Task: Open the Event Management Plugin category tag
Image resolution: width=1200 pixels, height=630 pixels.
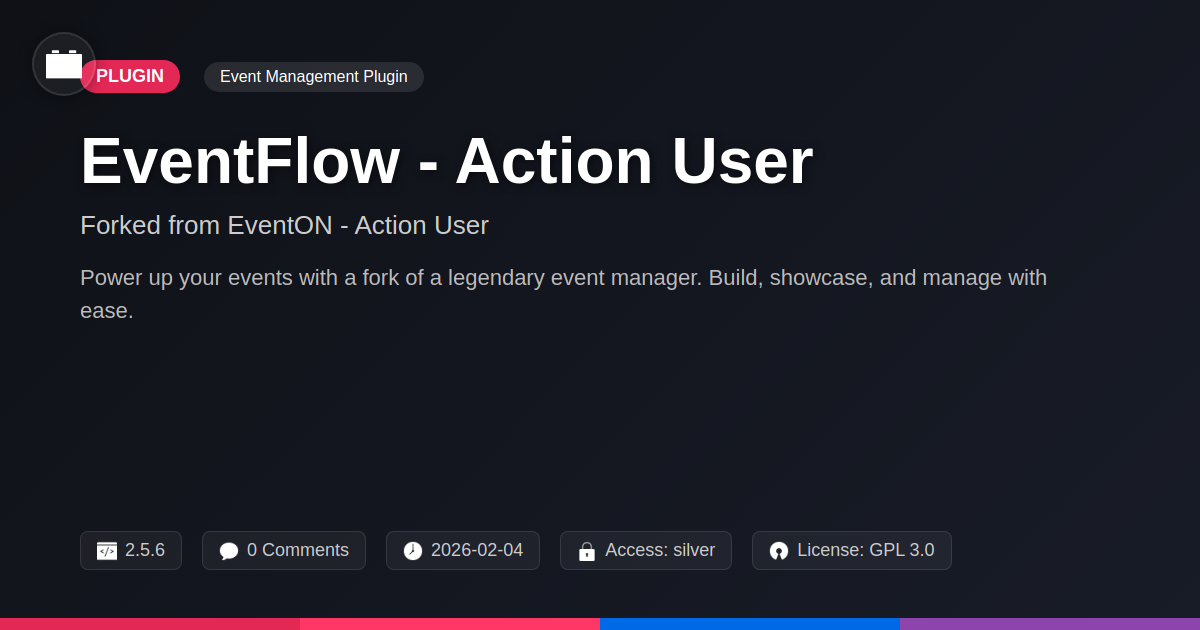Action: pyautogui.click(x=314, y=77)
